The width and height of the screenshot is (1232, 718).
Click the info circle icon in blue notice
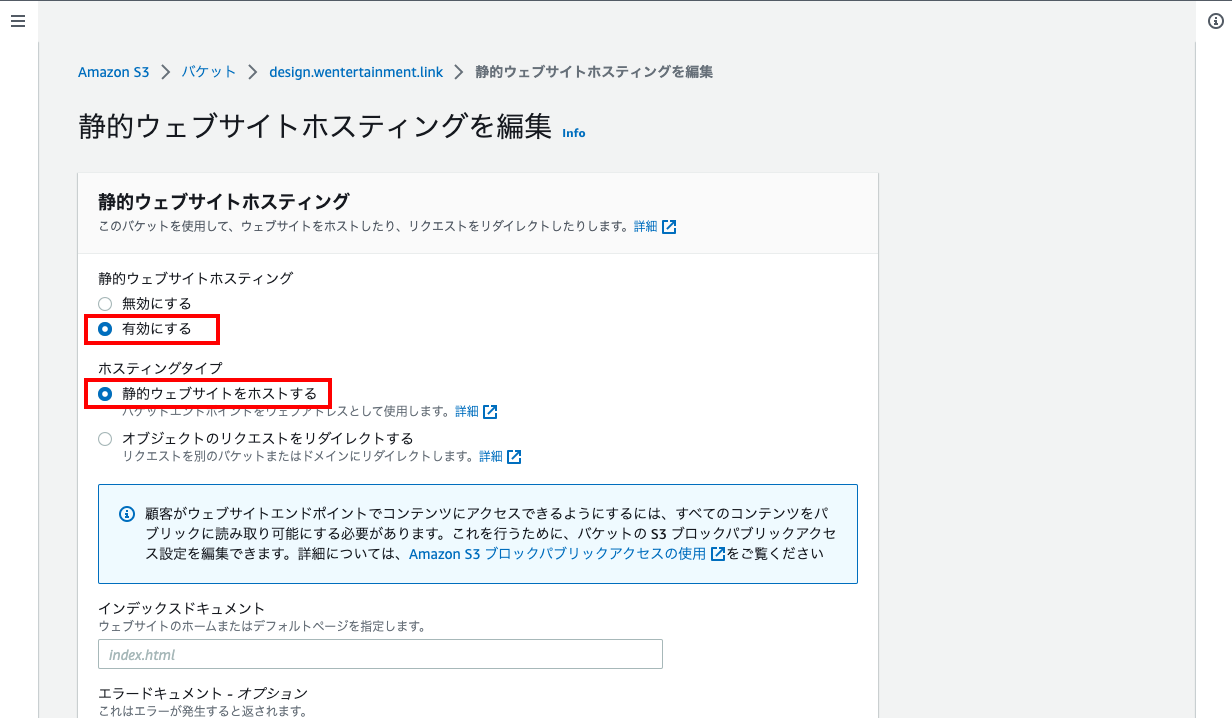pos(126,514)
